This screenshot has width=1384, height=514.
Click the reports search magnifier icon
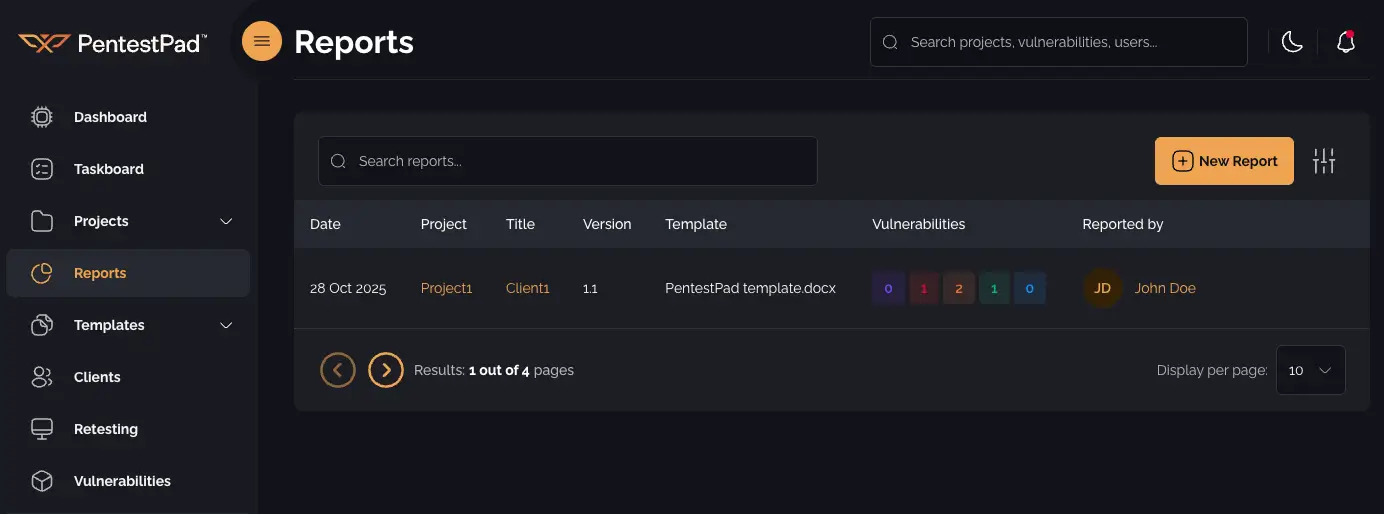pyautogui.click(x=338, y=161)
